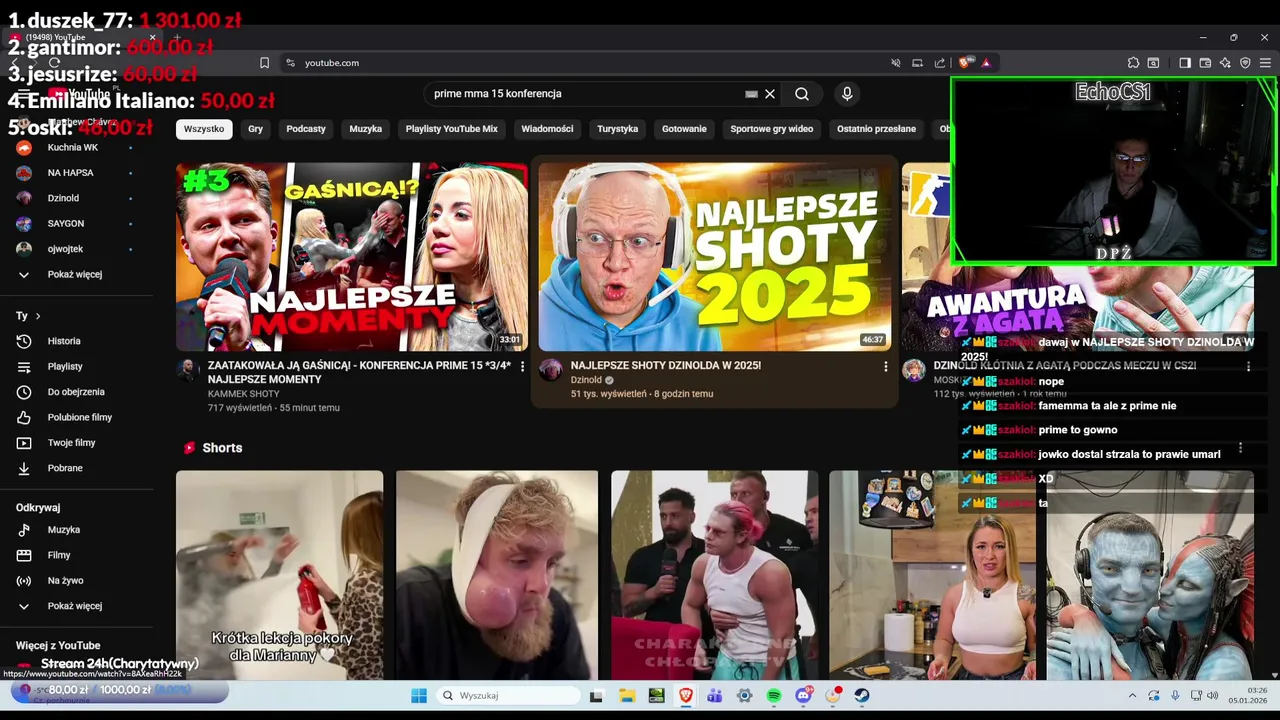This screenshot has height=720, width=1280.
Task: Open Spotify from the taskbar
Action: (774, 696)
